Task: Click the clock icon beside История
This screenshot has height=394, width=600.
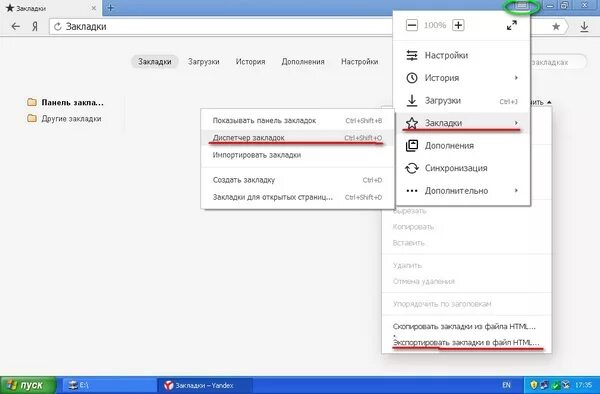Action: click(412, 78)
